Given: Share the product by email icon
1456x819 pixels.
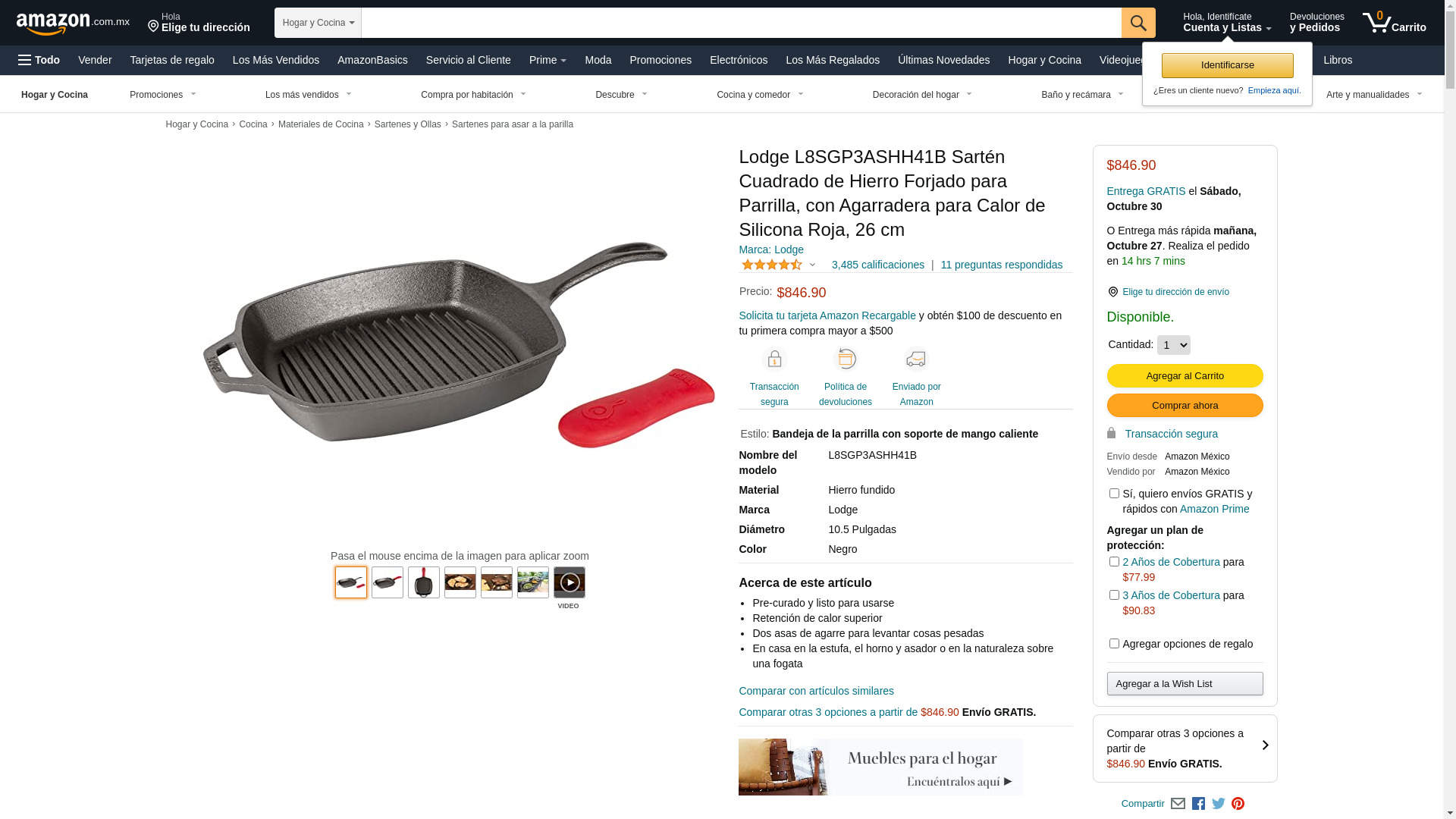Looking at the screenshot, I should click(1178, 804).
